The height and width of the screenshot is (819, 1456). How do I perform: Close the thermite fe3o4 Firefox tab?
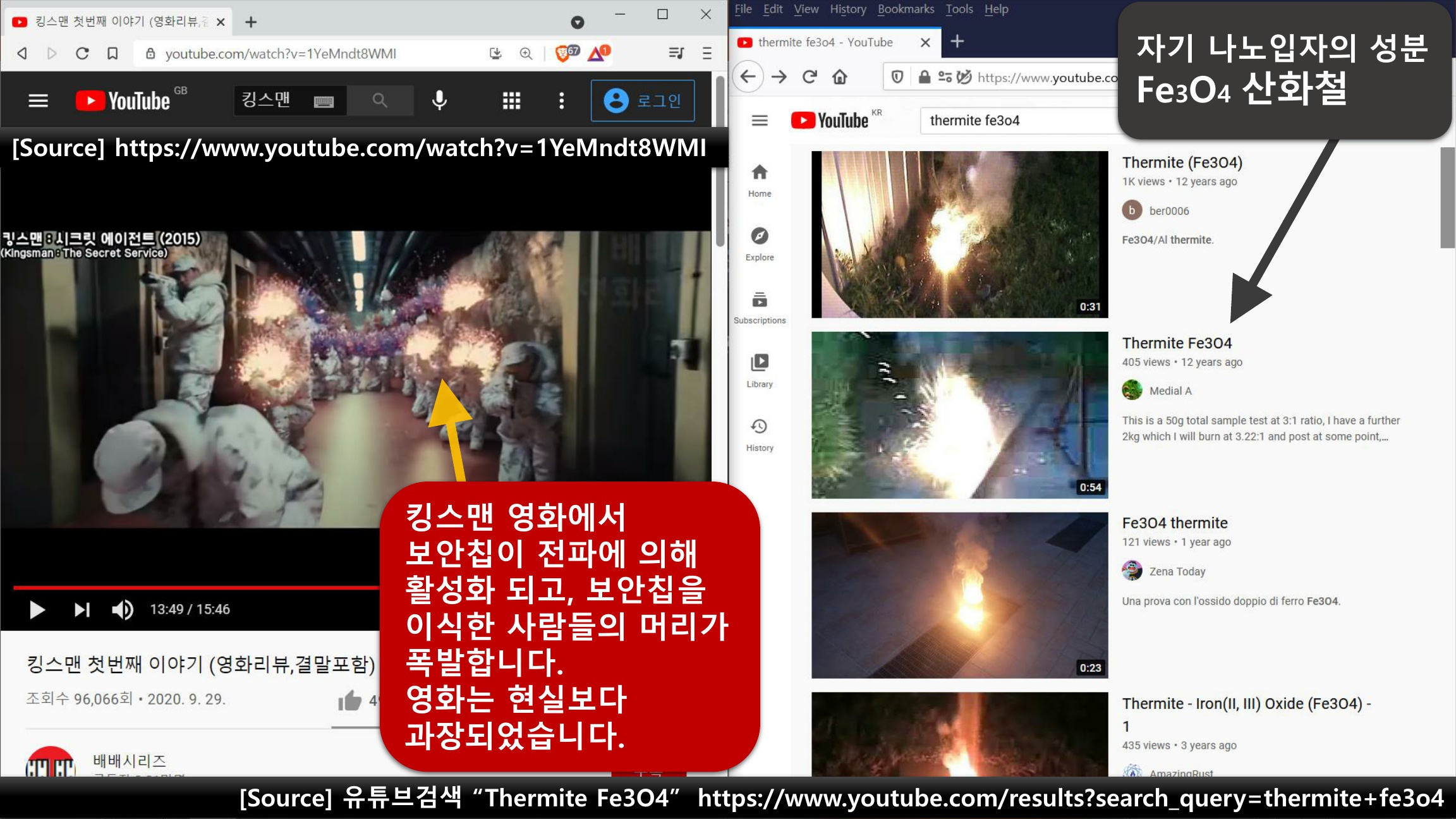pyautogui.click(x=925, y=42)
